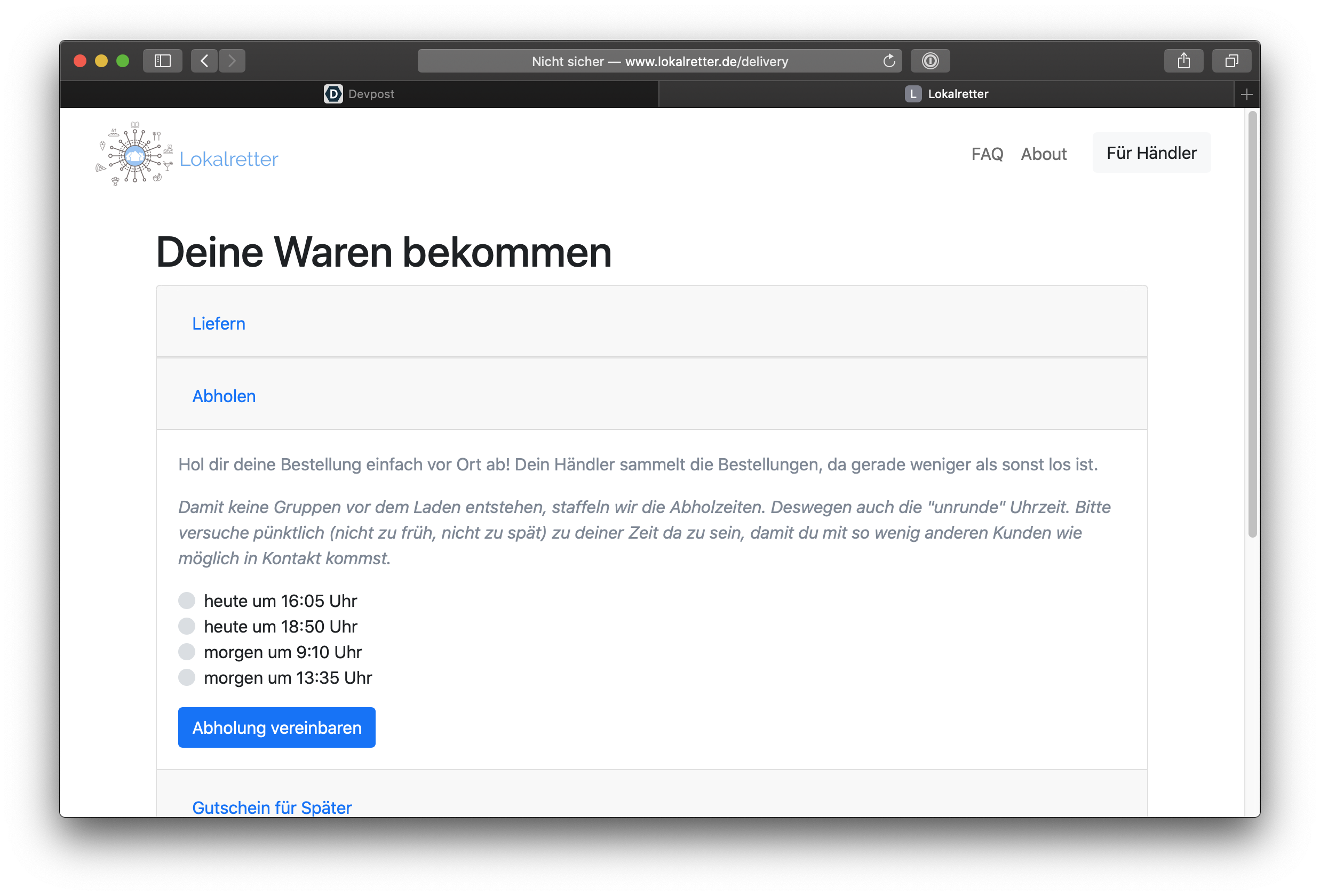Expand the Liefern accordion section
The width and height of the screenshot is (1320, 896).
tap(219, 324)
